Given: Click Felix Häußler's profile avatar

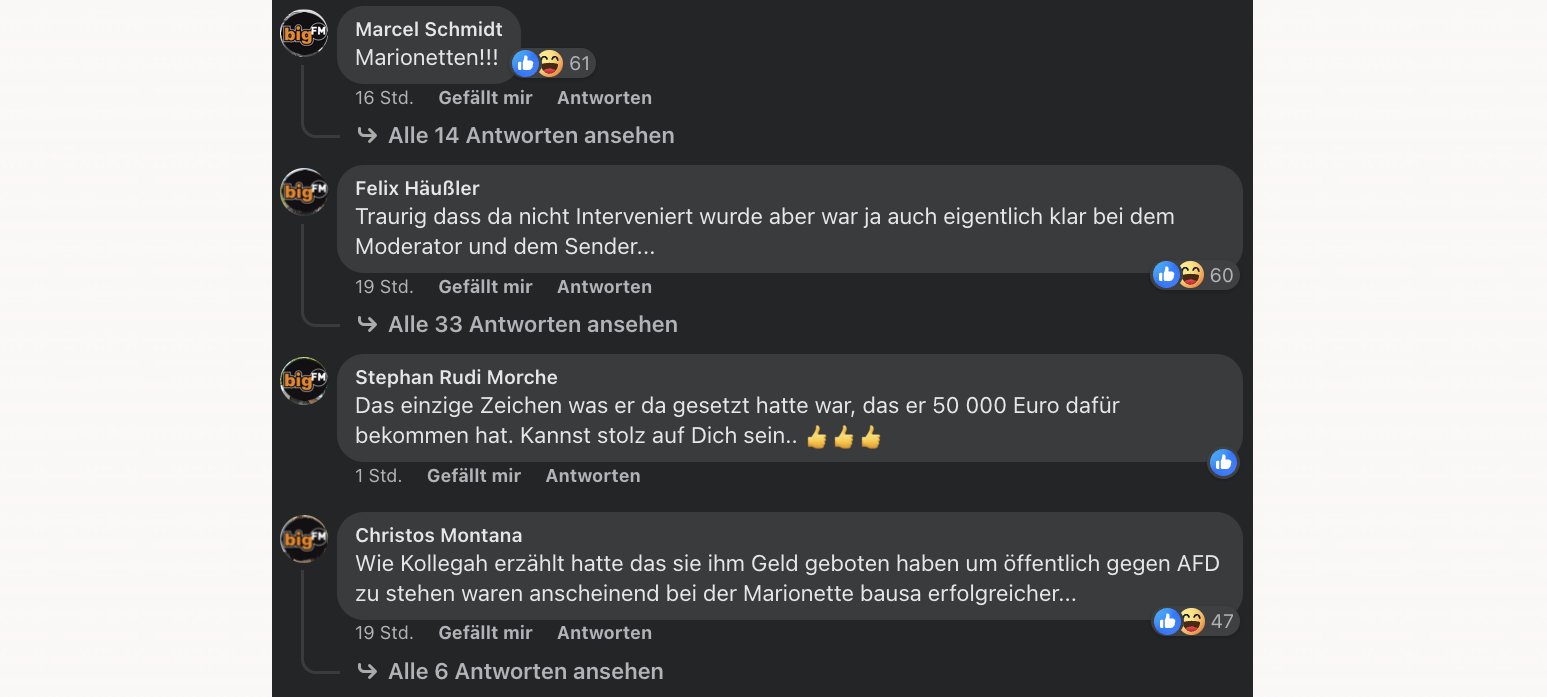Looking at the screenshot, I should 303,192.
